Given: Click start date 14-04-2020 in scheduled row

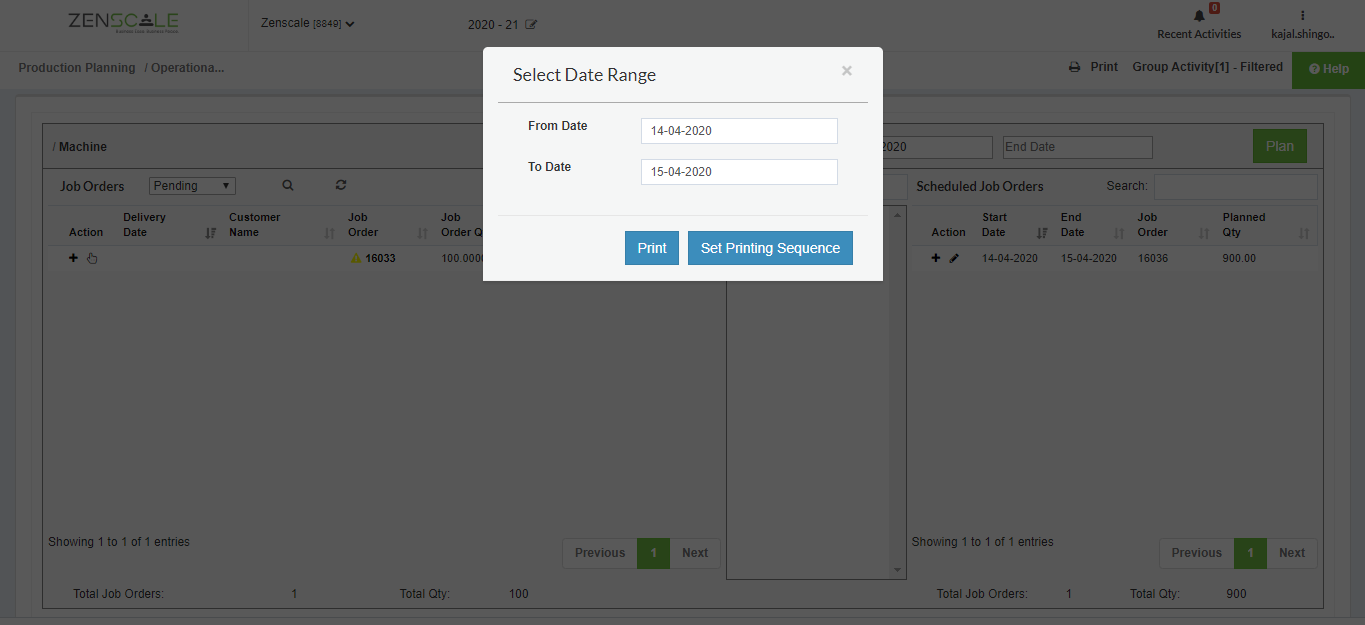Looking at the screenshot, I should coord(1010,258).
